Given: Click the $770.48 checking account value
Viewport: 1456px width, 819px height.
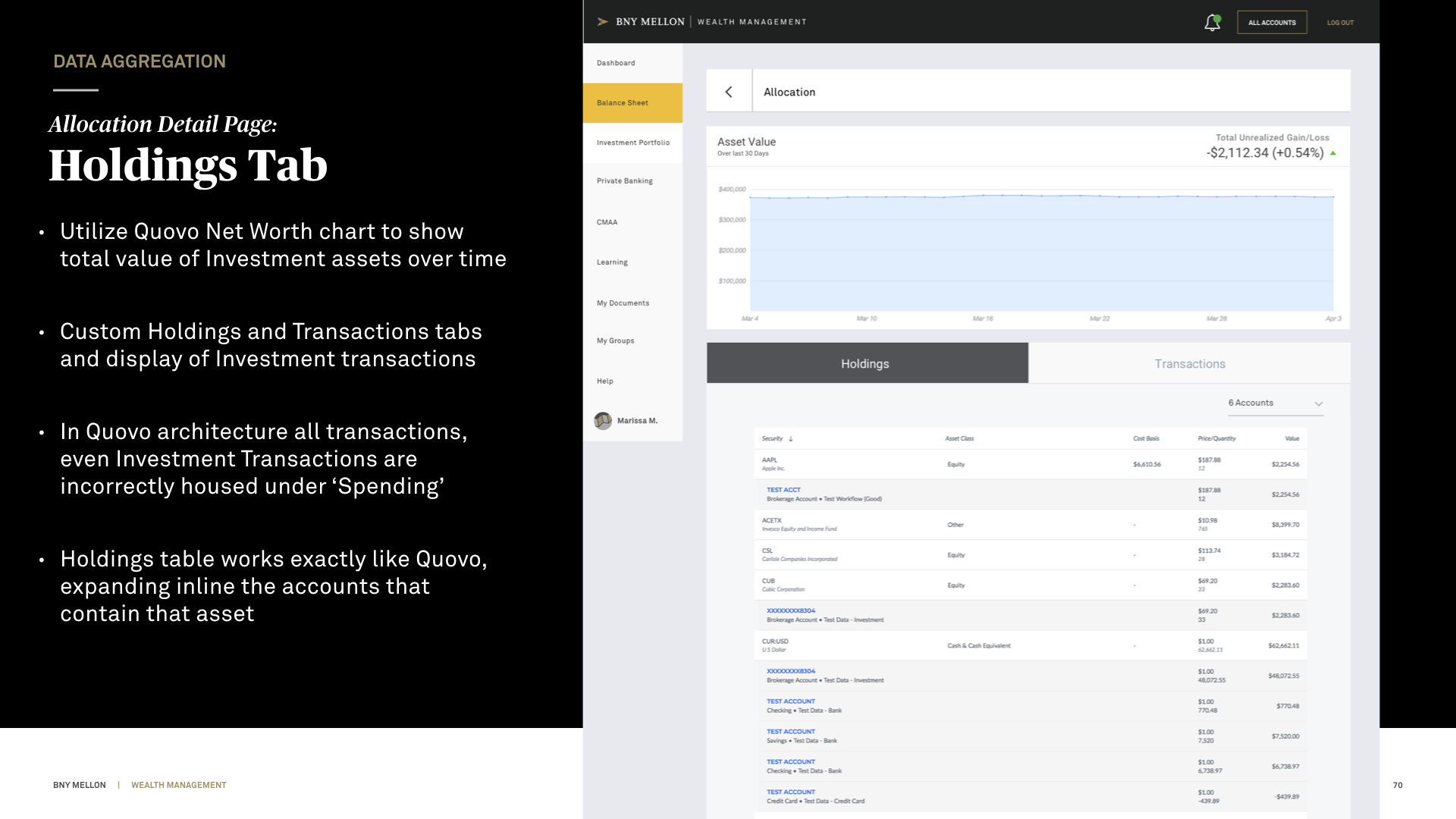Looking at the screenshot, I should 1288,706.
